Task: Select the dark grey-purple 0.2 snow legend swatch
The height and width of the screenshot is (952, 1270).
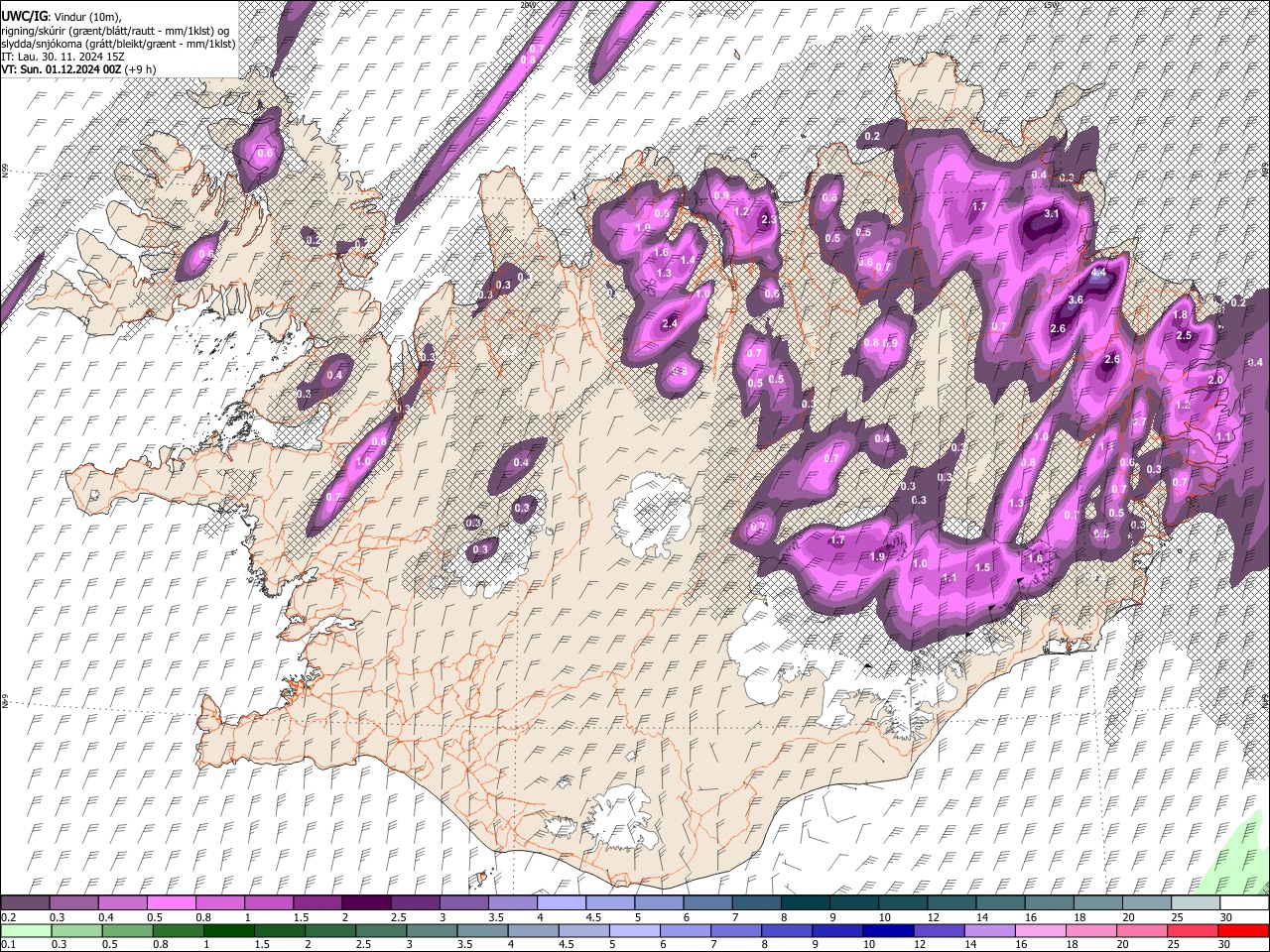Action: pyautogui.click(x=26, y=902)
